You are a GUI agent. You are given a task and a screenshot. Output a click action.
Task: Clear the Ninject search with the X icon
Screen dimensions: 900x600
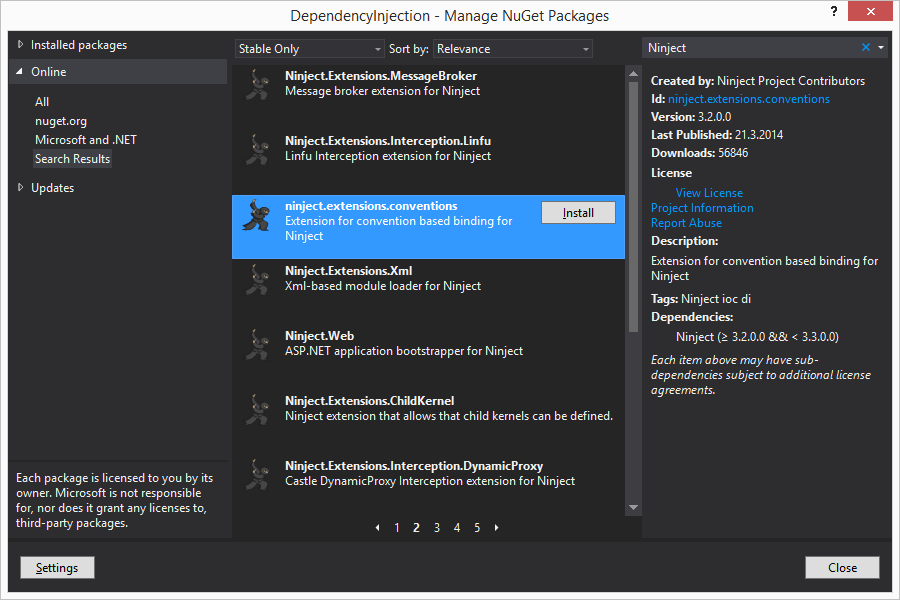tap(866, 48)
